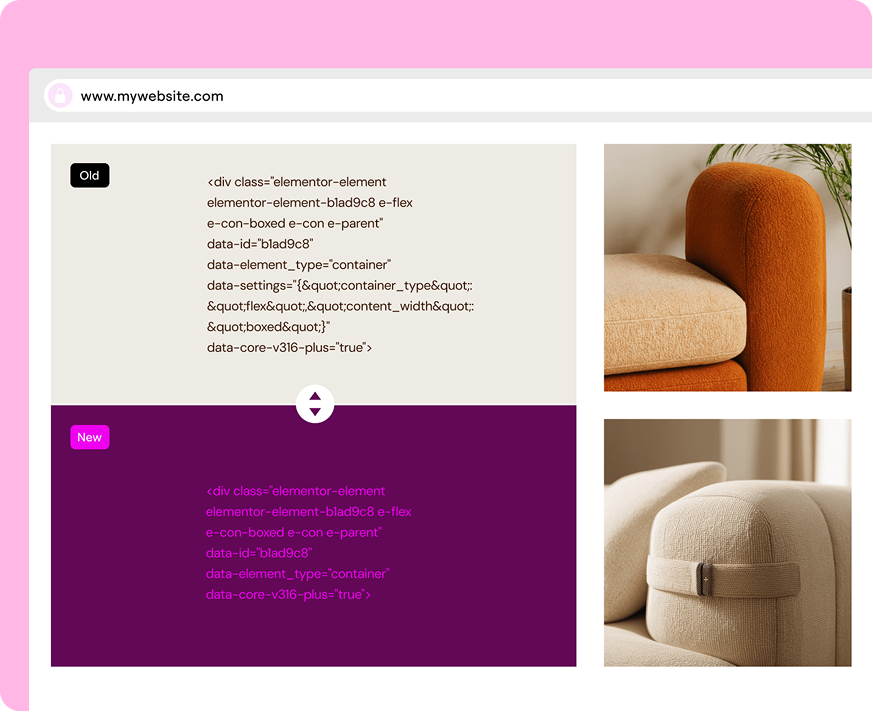Open the cream sofa armrest image
The image size is (873, 712).
click(728, 543)
